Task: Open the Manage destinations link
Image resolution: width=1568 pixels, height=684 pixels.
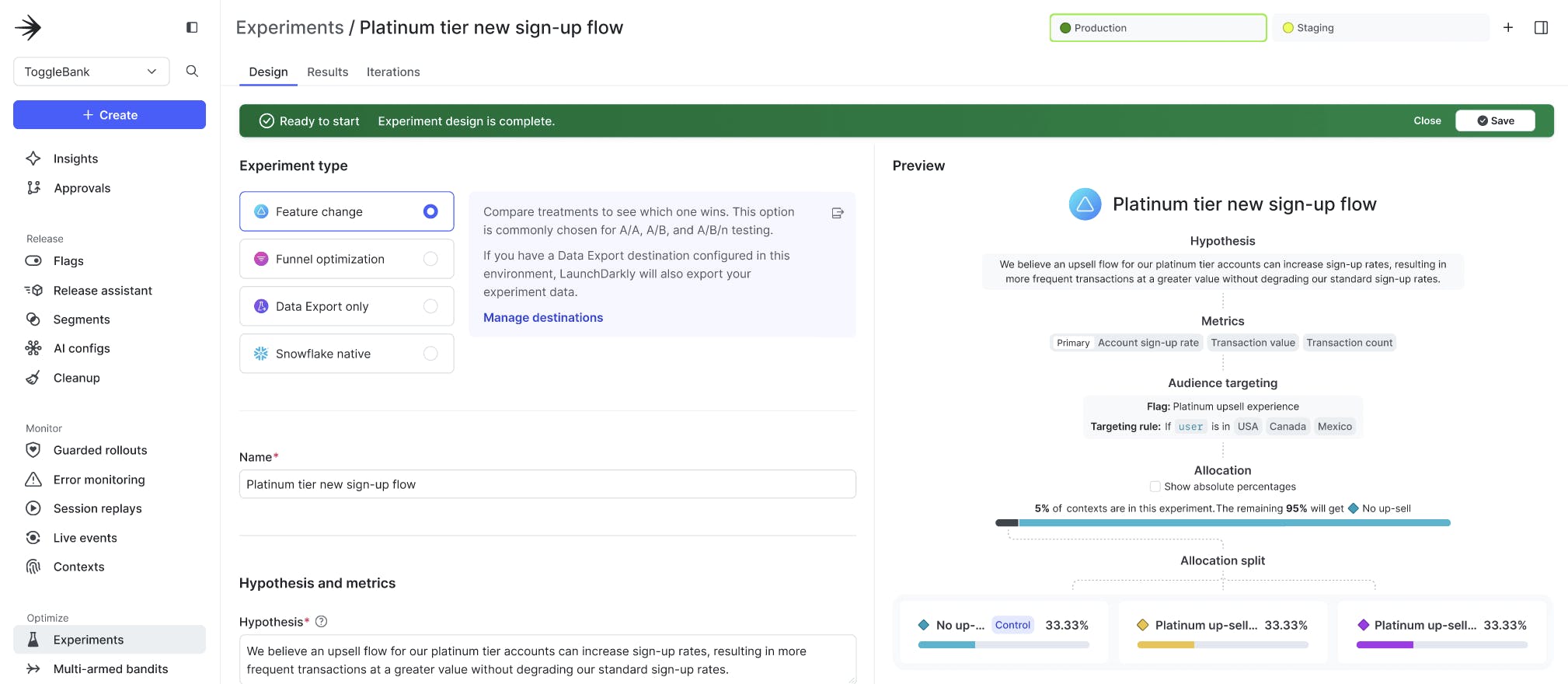Action: pyautogui.click(x=543, y=317)
